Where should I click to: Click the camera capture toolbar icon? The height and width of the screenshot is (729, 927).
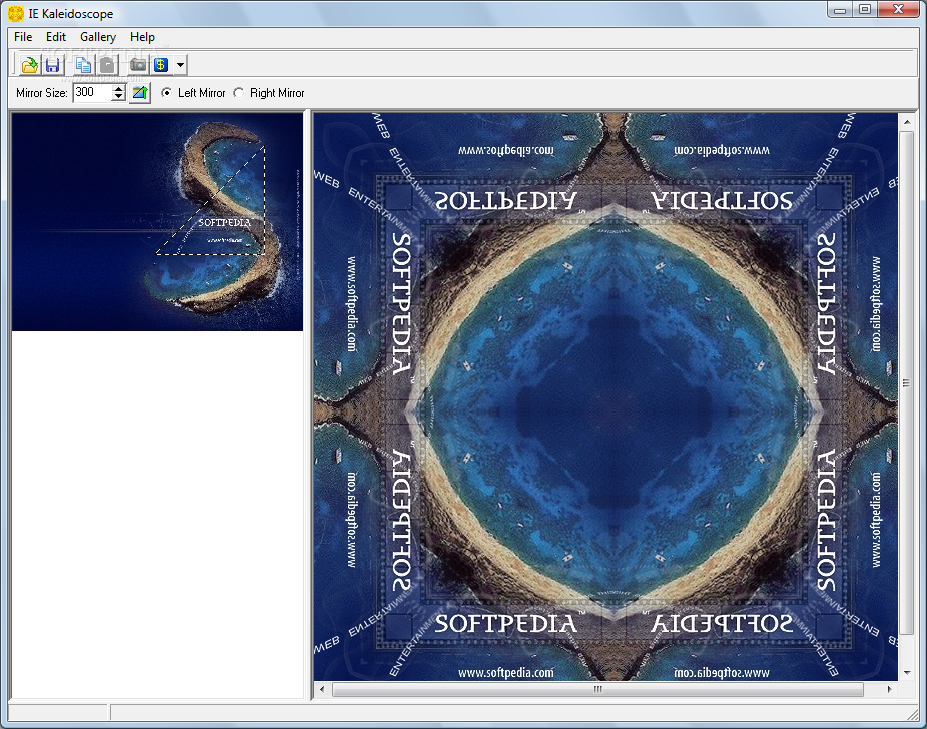pyautogui.click(x=138, y=64)
